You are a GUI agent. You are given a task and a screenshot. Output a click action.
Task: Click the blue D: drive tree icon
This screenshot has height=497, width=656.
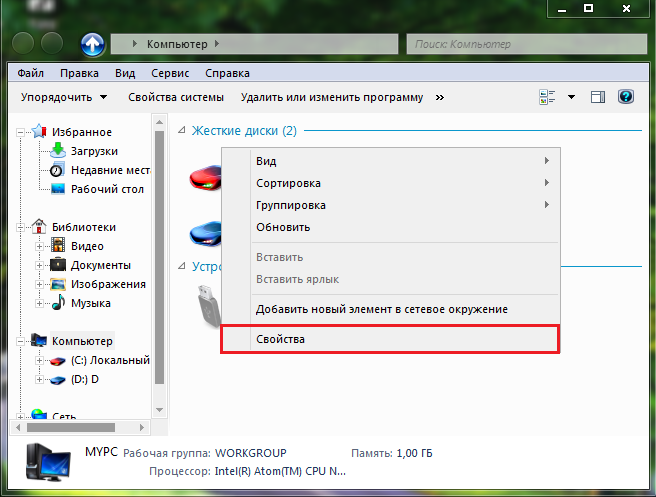(58, 380)
